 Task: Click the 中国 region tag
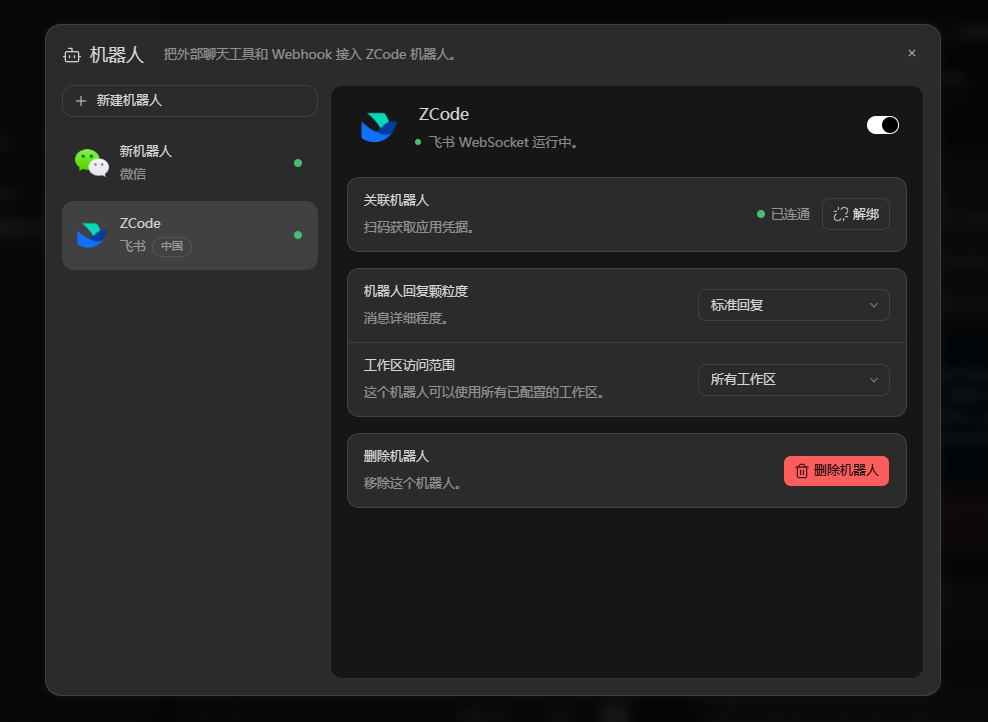click(172, 246)
